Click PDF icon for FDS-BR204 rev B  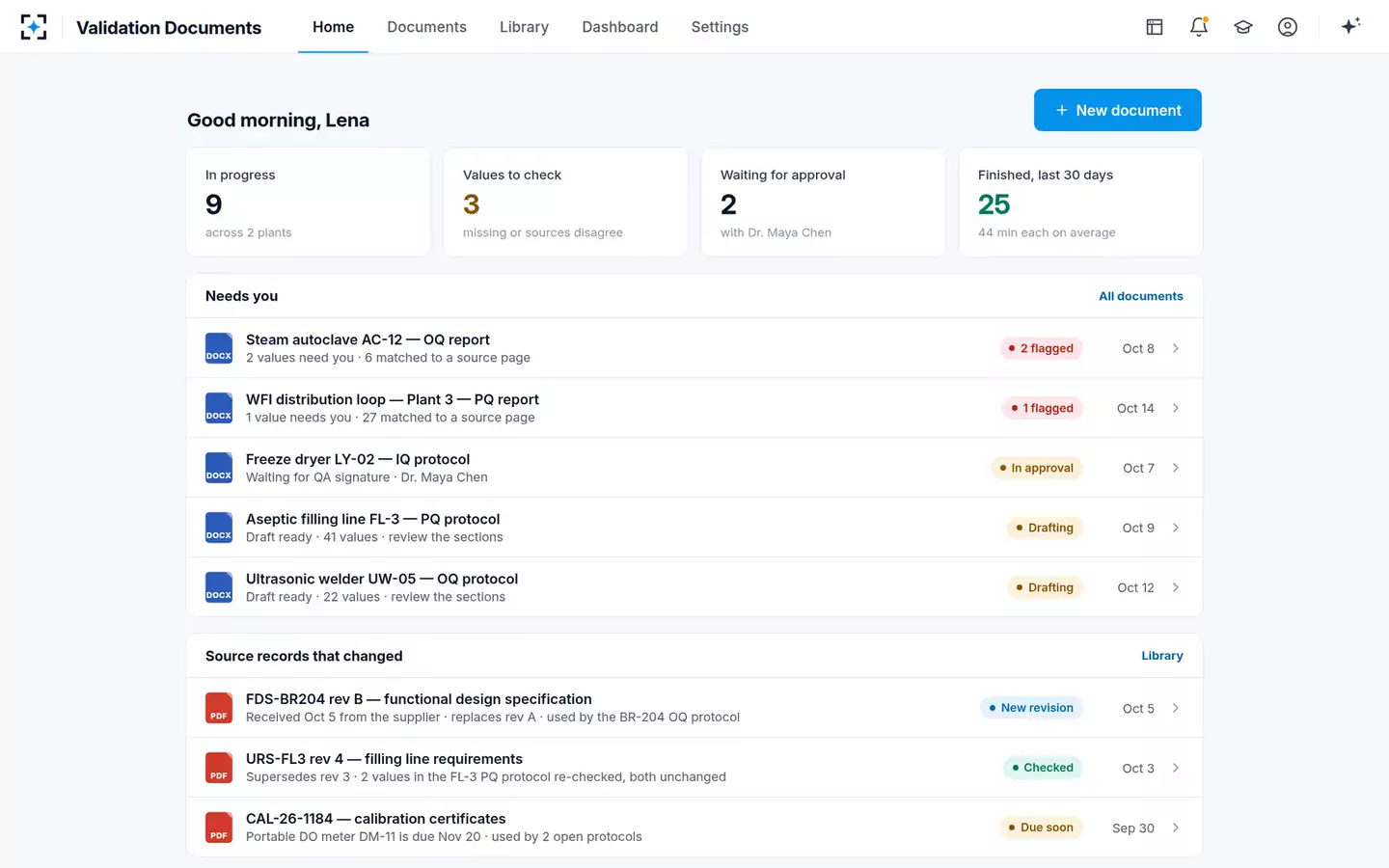tap(219, 708)
